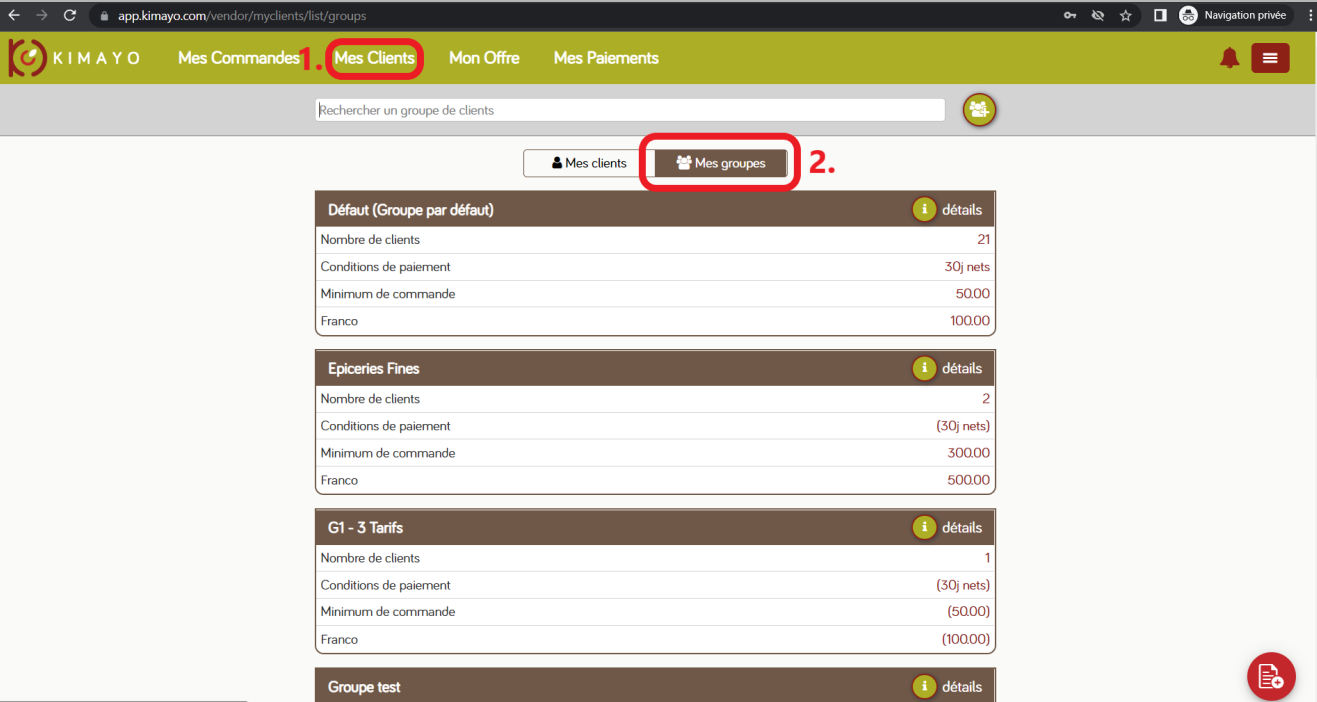Bookmark this page with the star icon
The width and height of the screenshot is (1317, 702).
point(1125,15)
